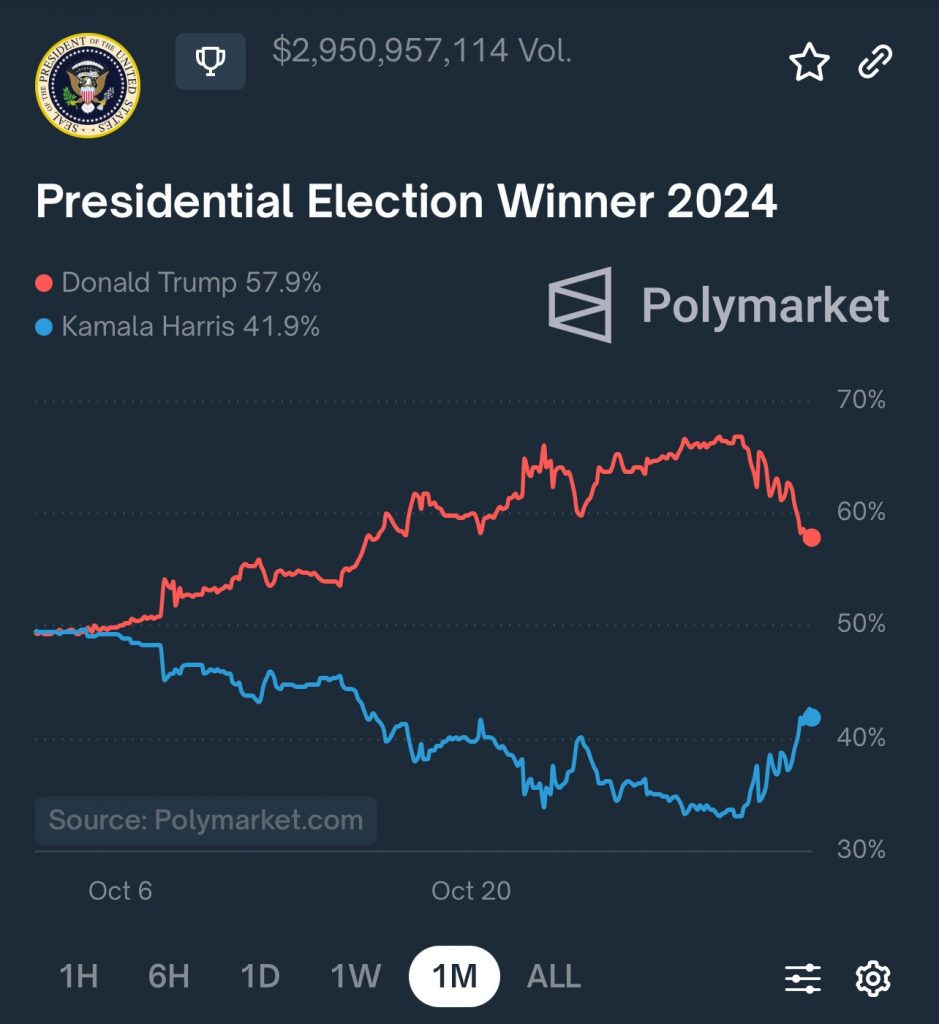Switch chart to 1D range

[260, 976]
